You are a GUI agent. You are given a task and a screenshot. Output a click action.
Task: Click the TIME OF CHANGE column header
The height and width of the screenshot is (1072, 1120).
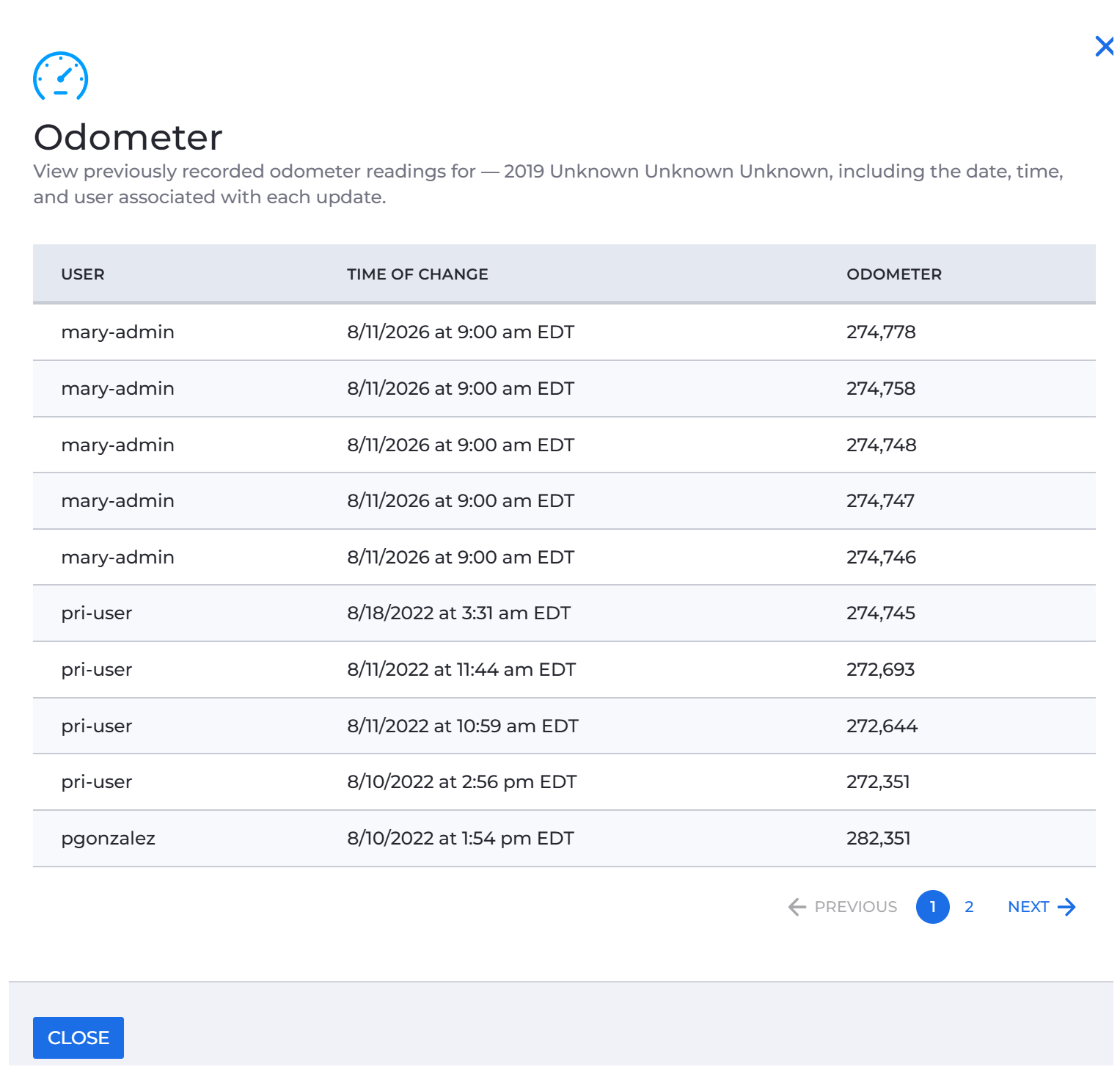click(417, 274)
